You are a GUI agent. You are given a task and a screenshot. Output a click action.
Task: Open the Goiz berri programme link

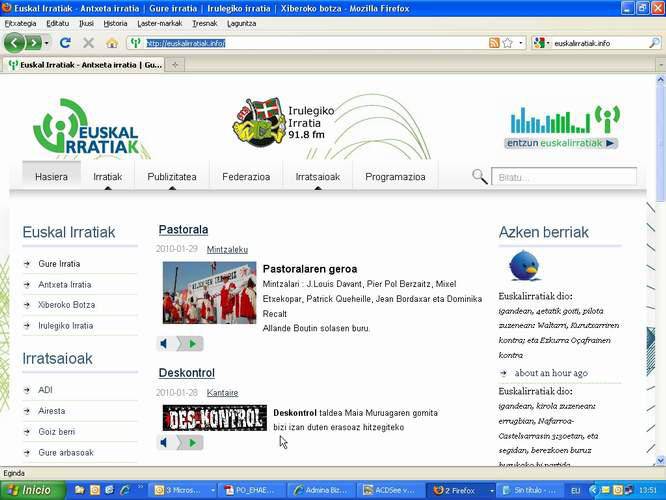click(x=56, y=432)
